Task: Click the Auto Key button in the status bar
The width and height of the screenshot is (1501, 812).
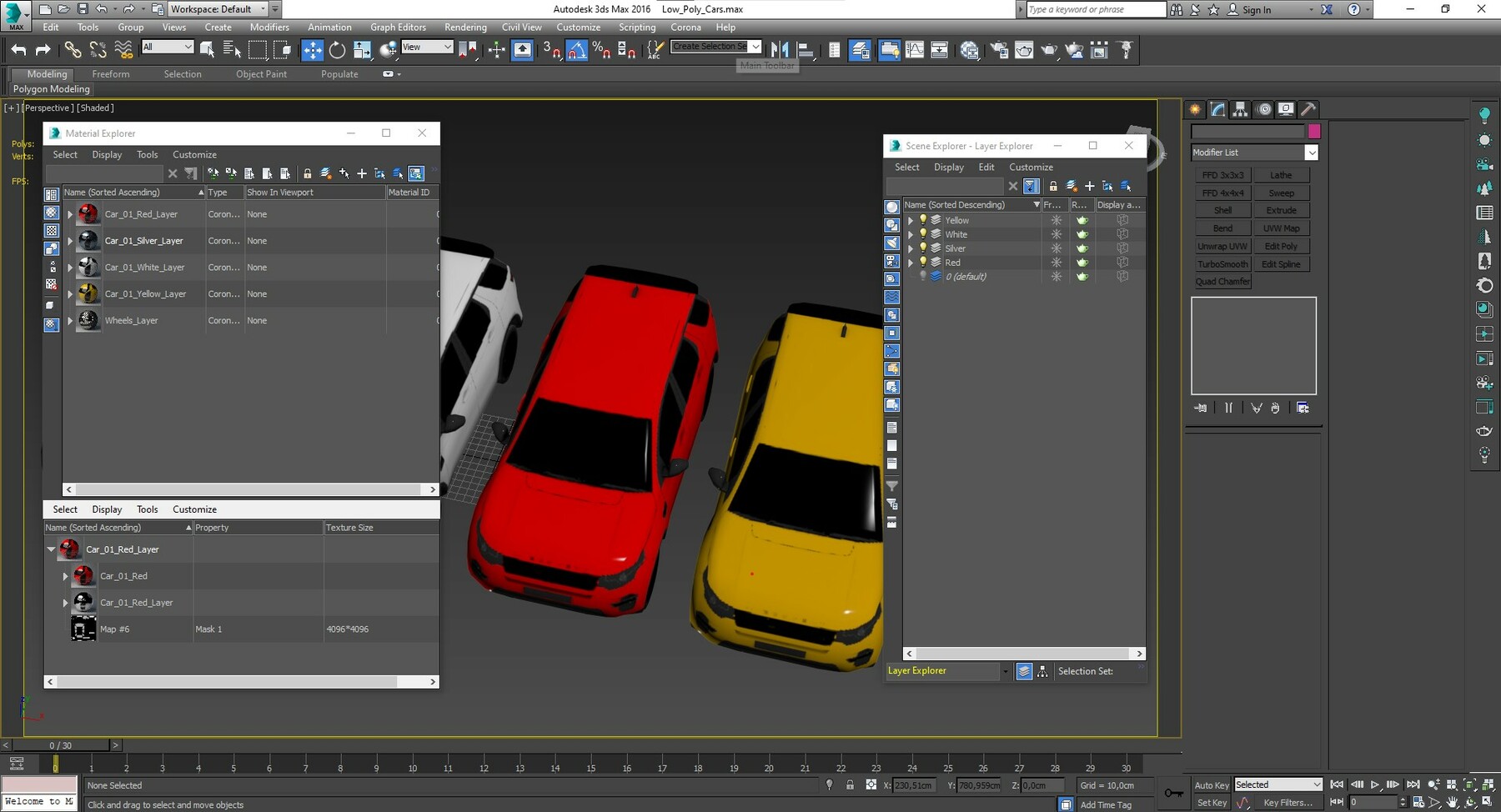Action: click(x=1212, y=784)
